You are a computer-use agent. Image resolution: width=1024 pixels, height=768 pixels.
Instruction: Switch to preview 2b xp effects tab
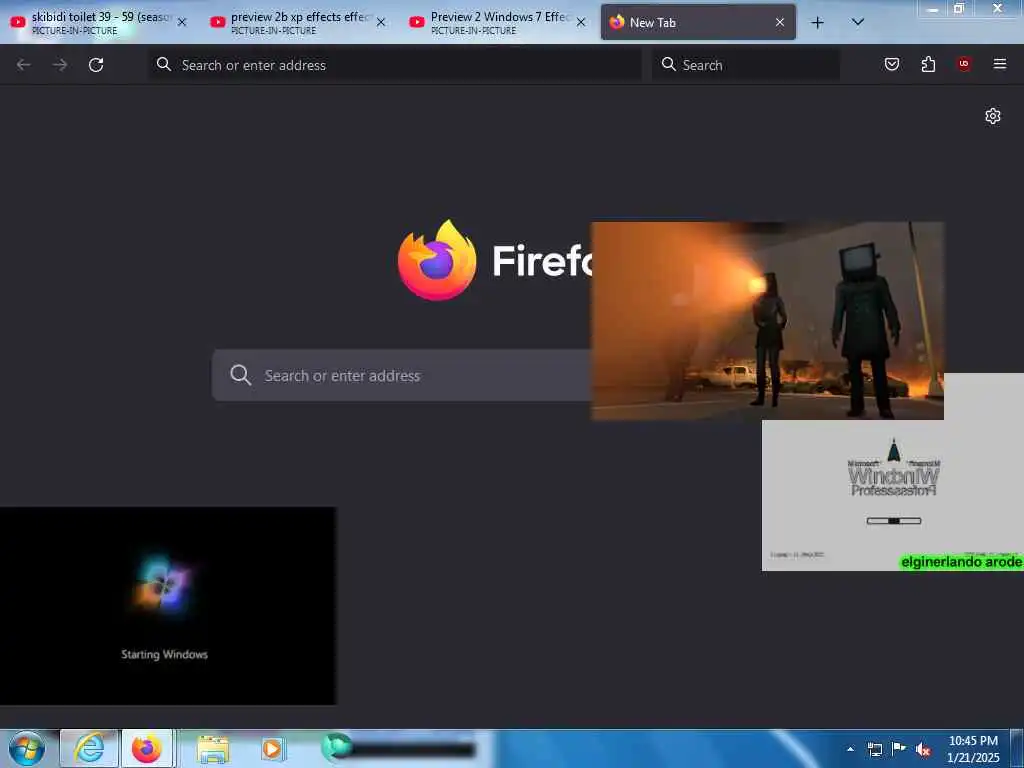(x=299, y=22)
